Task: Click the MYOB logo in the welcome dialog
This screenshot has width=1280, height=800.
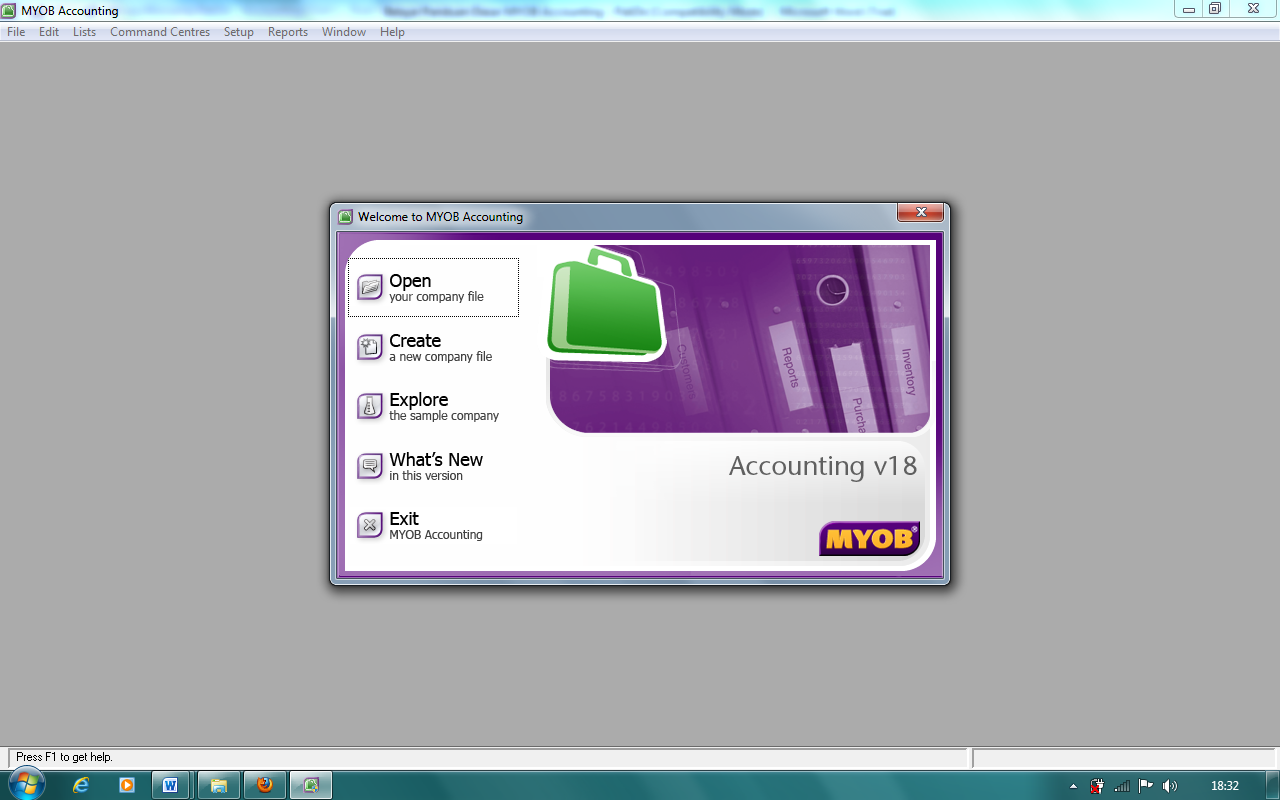Action: coord(870,538)
